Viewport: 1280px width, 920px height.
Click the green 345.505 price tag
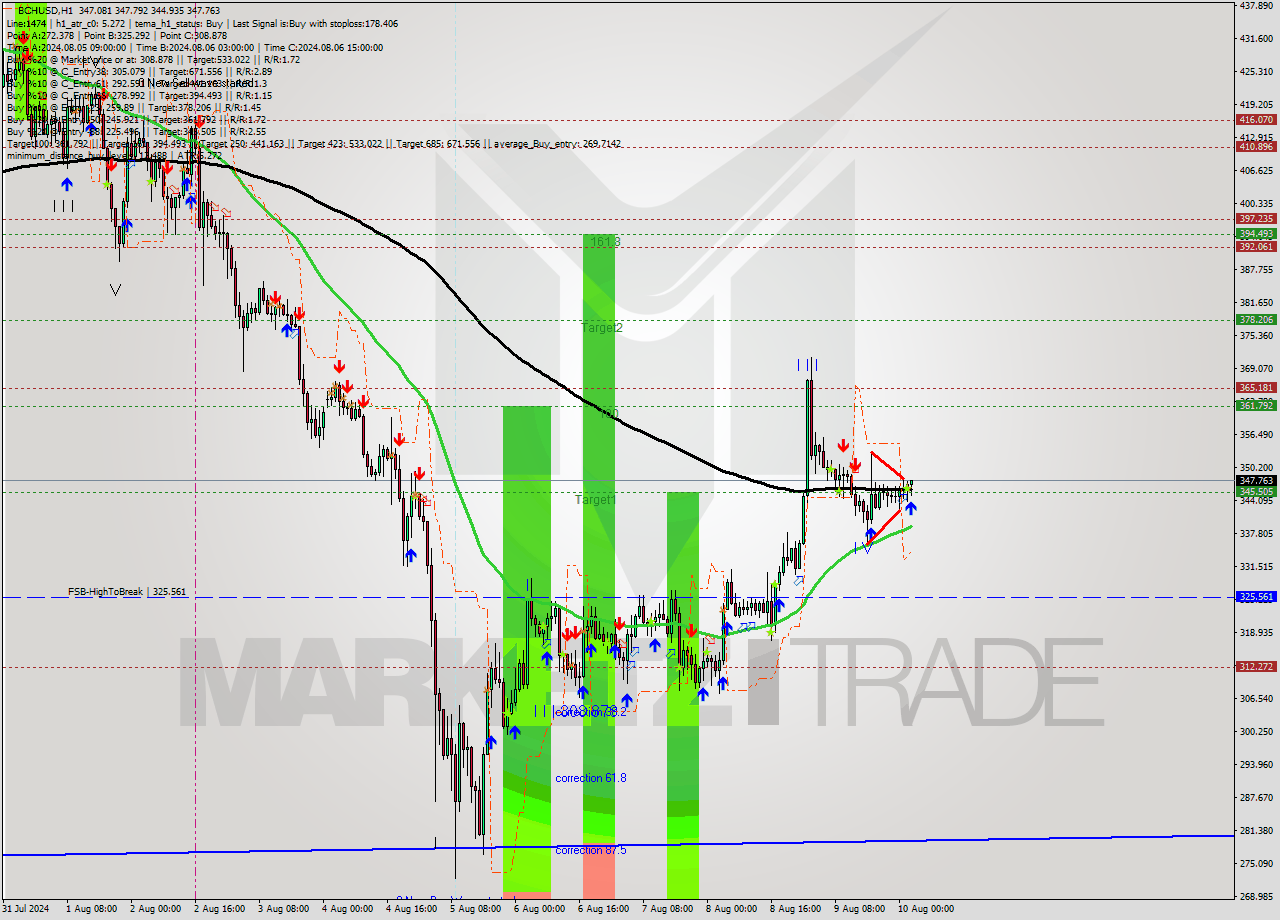pyautogui.click(x=1256, y=491)
